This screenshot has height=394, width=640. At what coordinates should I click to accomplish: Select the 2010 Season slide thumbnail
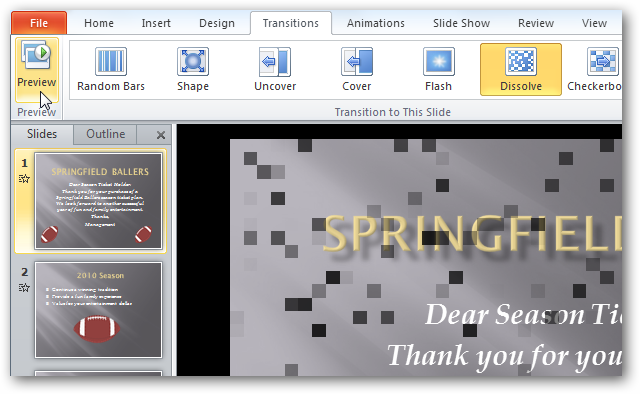(x=98, y=310)
